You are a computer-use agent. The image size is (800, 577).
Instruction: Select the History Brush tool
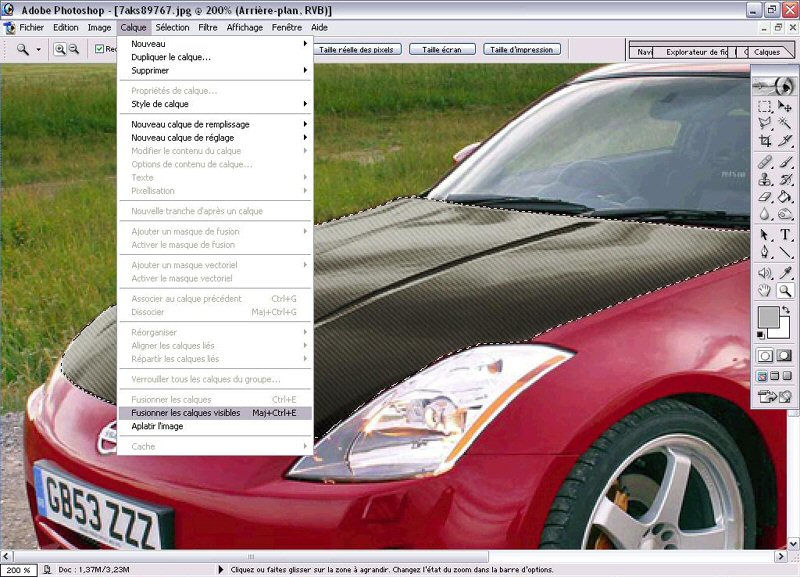[x=785, y=179]
